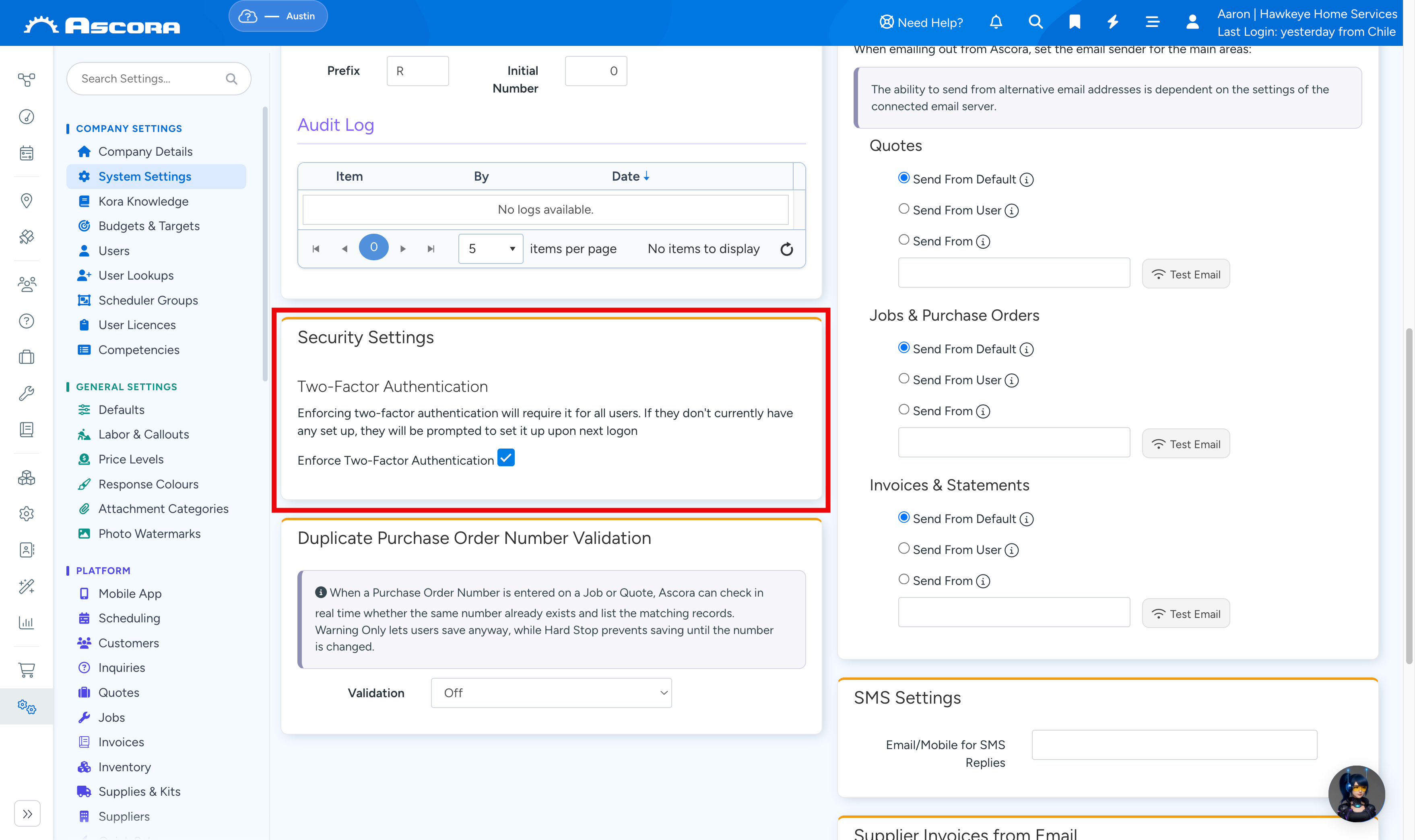Click Need Help? link in header
This screenshot has height=840, width=1415.
pyautogui.click(x=921, y=22)
